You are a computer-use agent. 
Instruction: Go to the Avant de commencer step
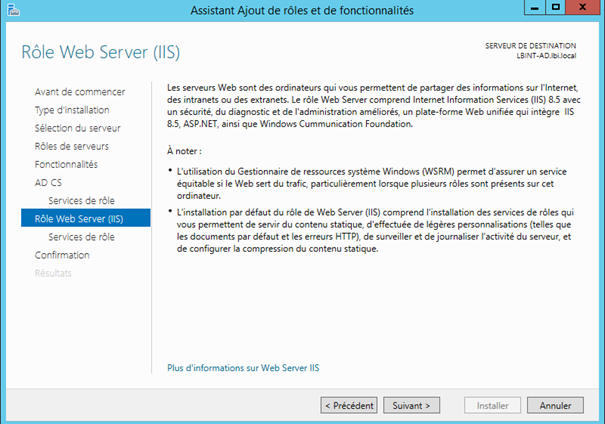point(80,92)
